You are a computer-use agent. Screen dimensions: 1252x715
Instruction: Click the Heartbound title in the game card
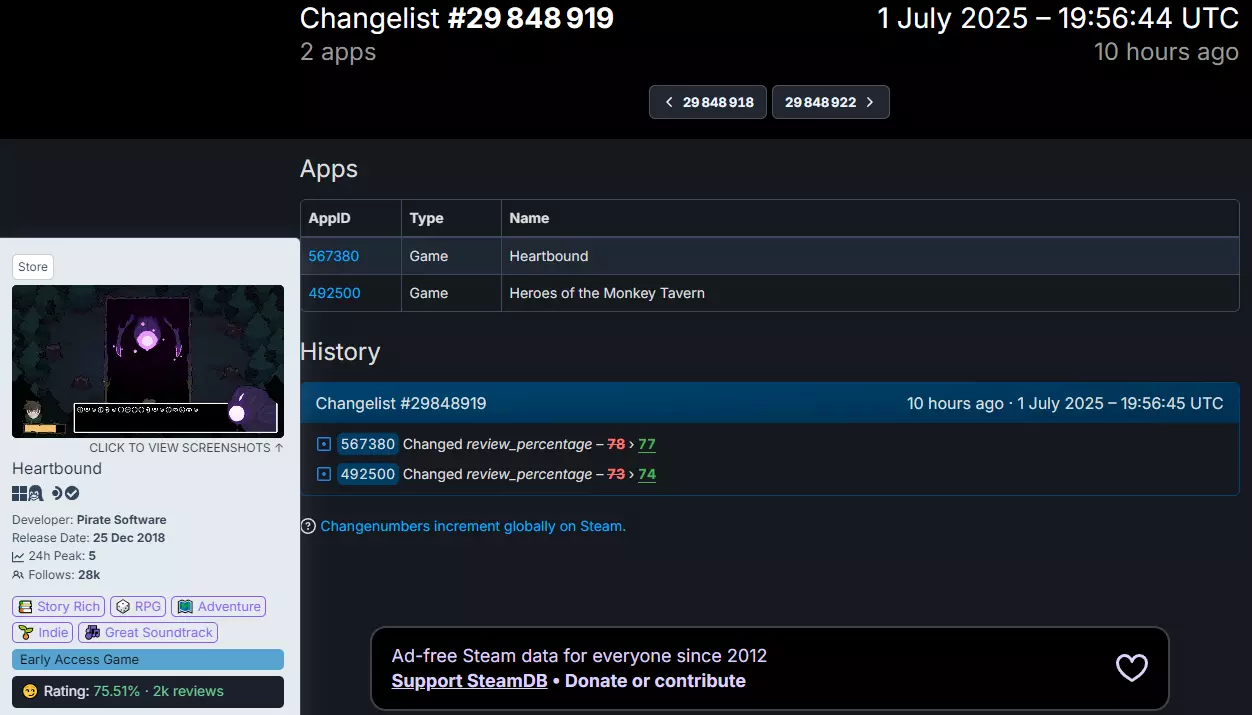click(57, 468)
